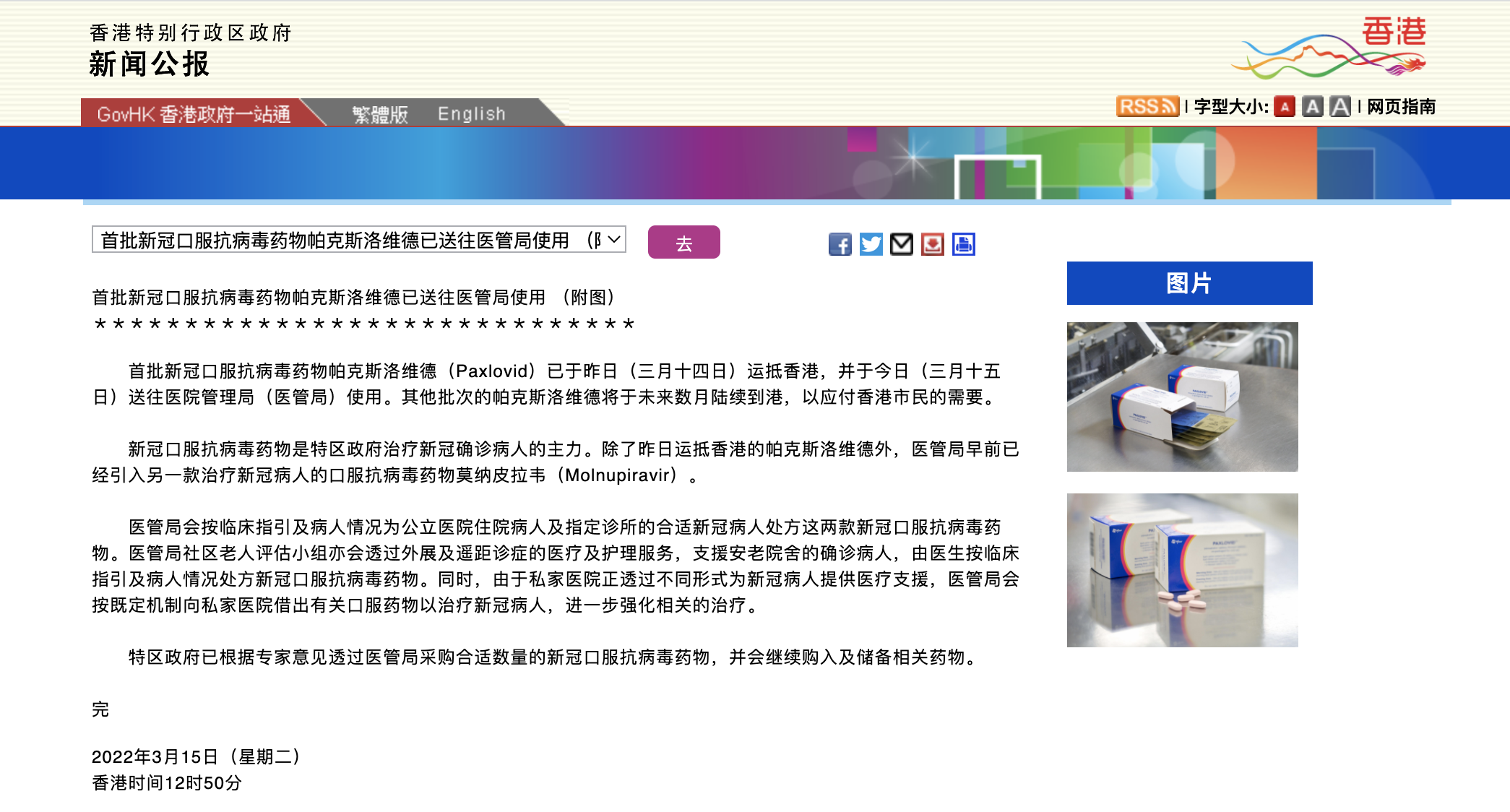
Task: Select the medium font size A
Action: tap(1312, 107)
